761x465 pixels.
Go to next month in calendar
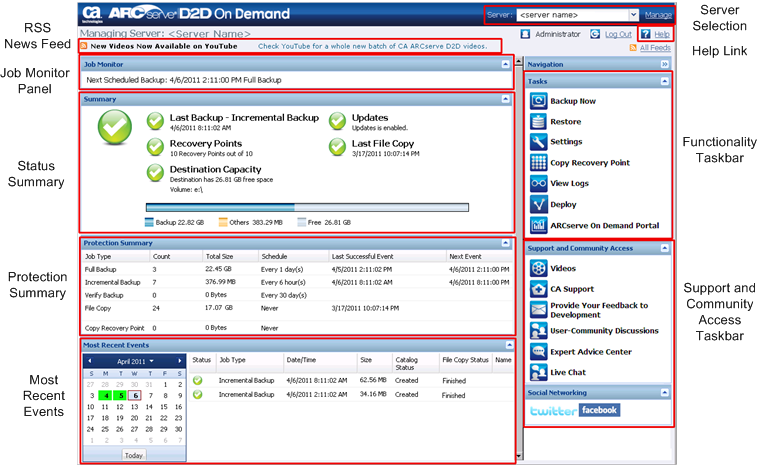(180, 360)
